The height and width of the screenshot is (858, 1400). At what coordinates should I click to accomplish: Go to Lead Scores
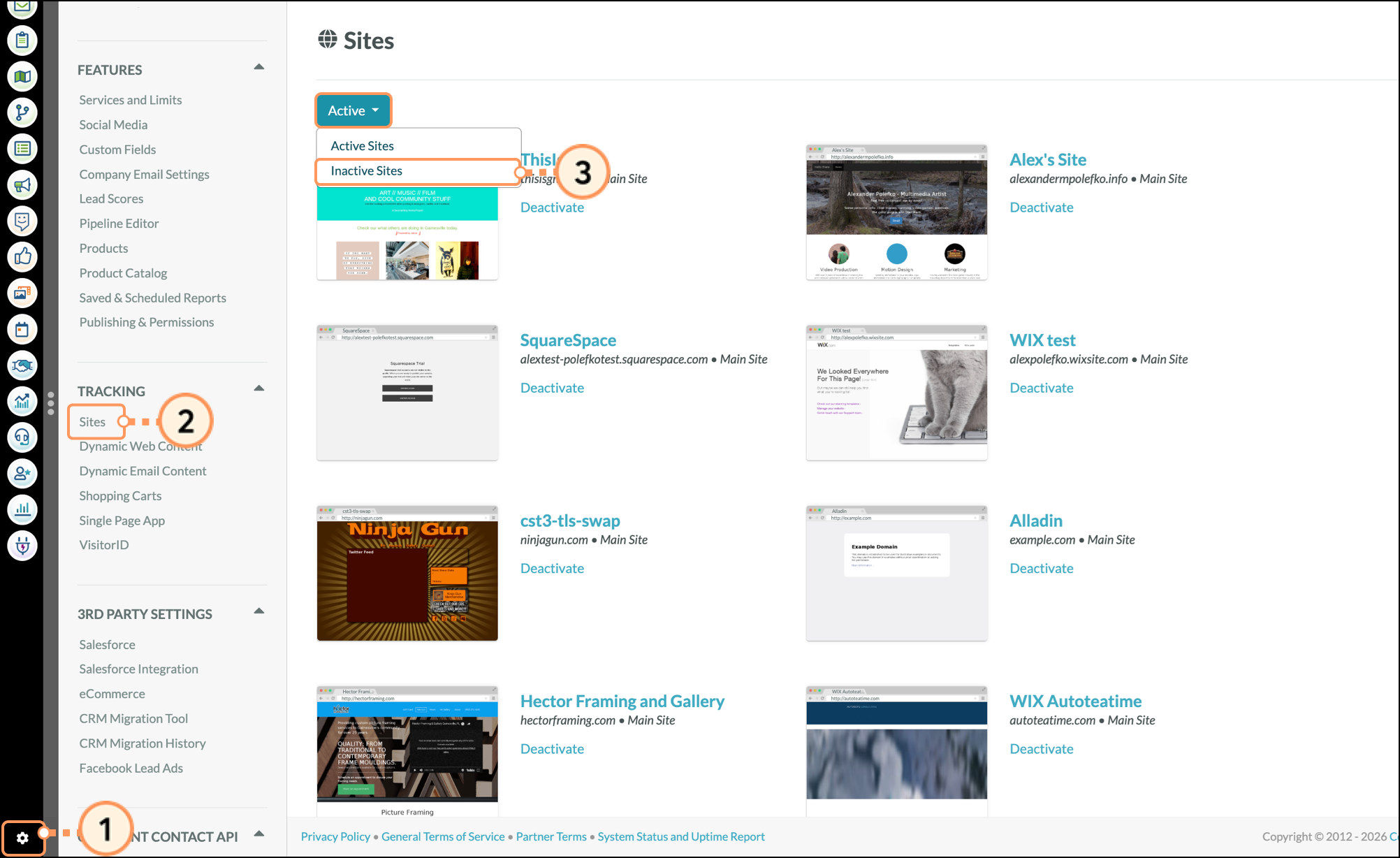pos(111,199)
